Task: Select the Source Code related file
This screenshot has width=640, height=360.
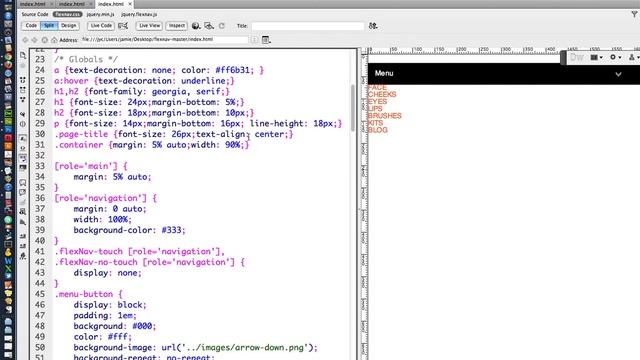Action: tap(35, 14)
